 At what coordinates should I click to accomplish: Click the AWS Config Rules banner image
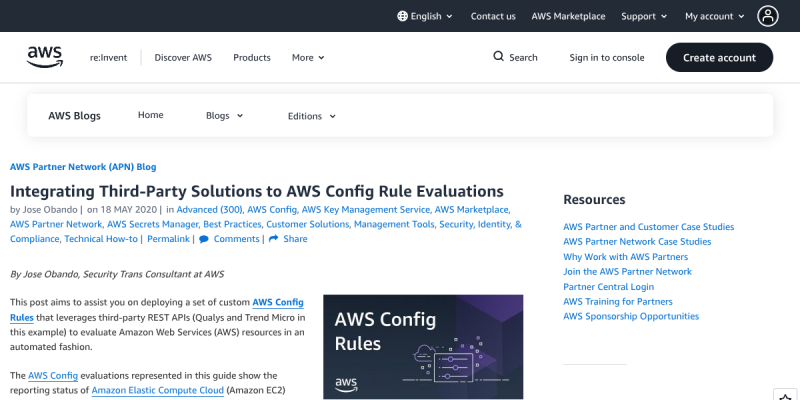[x=423, y=347]
